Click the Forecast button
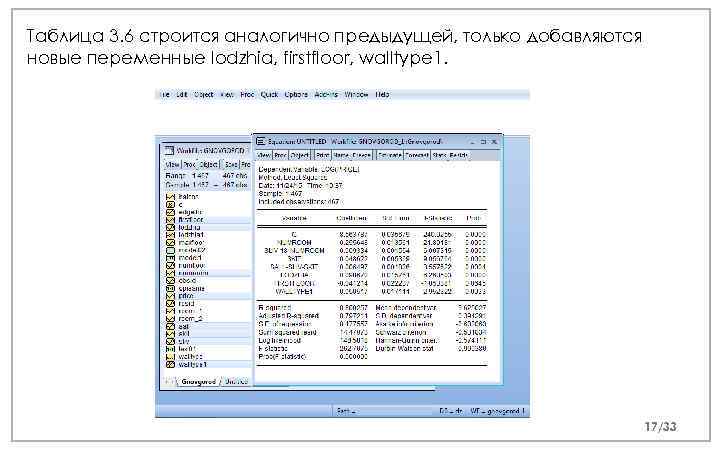The image size is (720, 450). (417, 156)
